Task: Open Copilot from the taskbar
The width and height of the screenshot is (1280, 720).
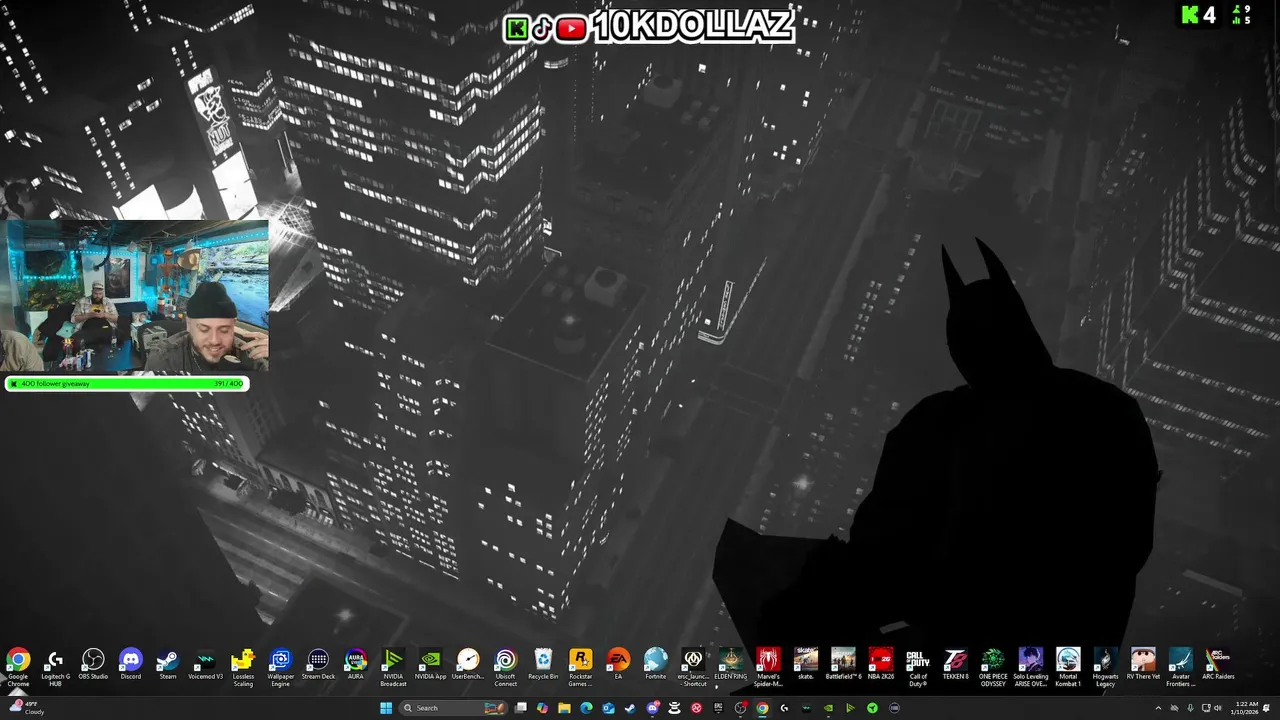Action: pyautogui.click(x=542, y=708)
